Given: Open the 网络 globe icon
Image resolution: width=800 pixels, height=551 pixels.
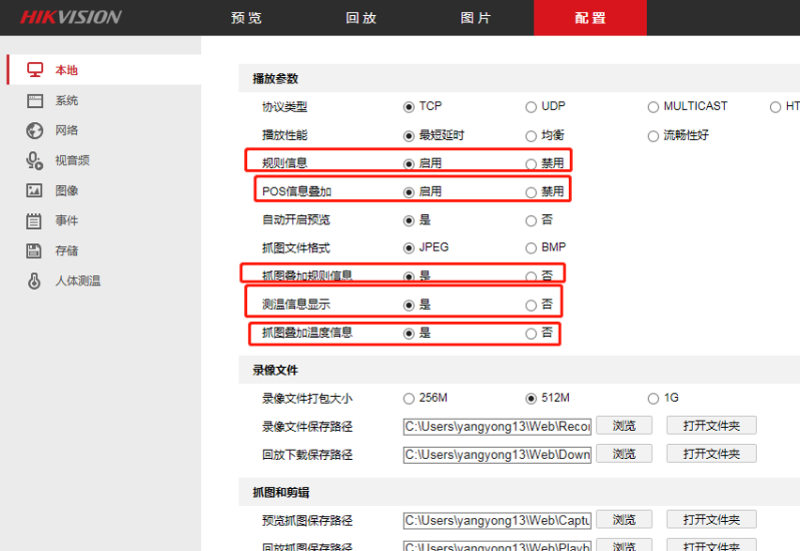Looking at the screenshot, I should click(x=35, y=130).
